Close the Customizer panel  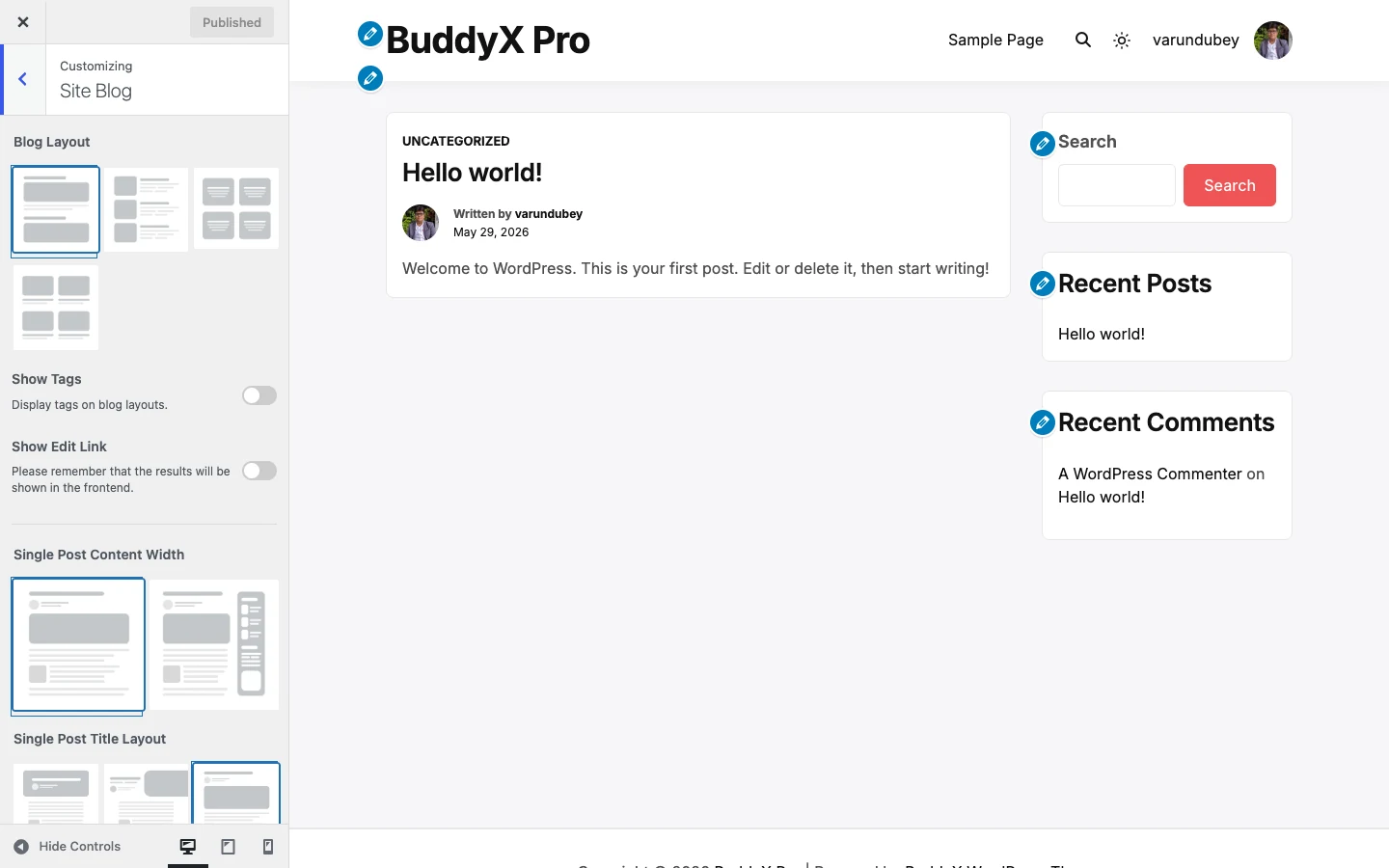coord(23,22)
